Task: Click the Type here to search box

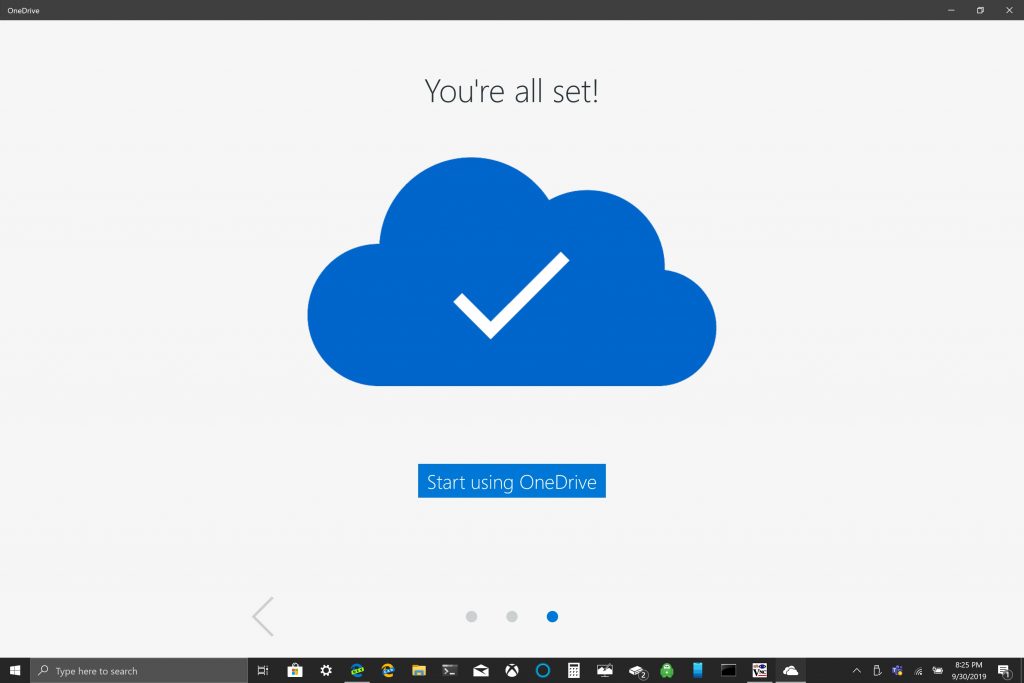Action: click(x=139, y=671)
